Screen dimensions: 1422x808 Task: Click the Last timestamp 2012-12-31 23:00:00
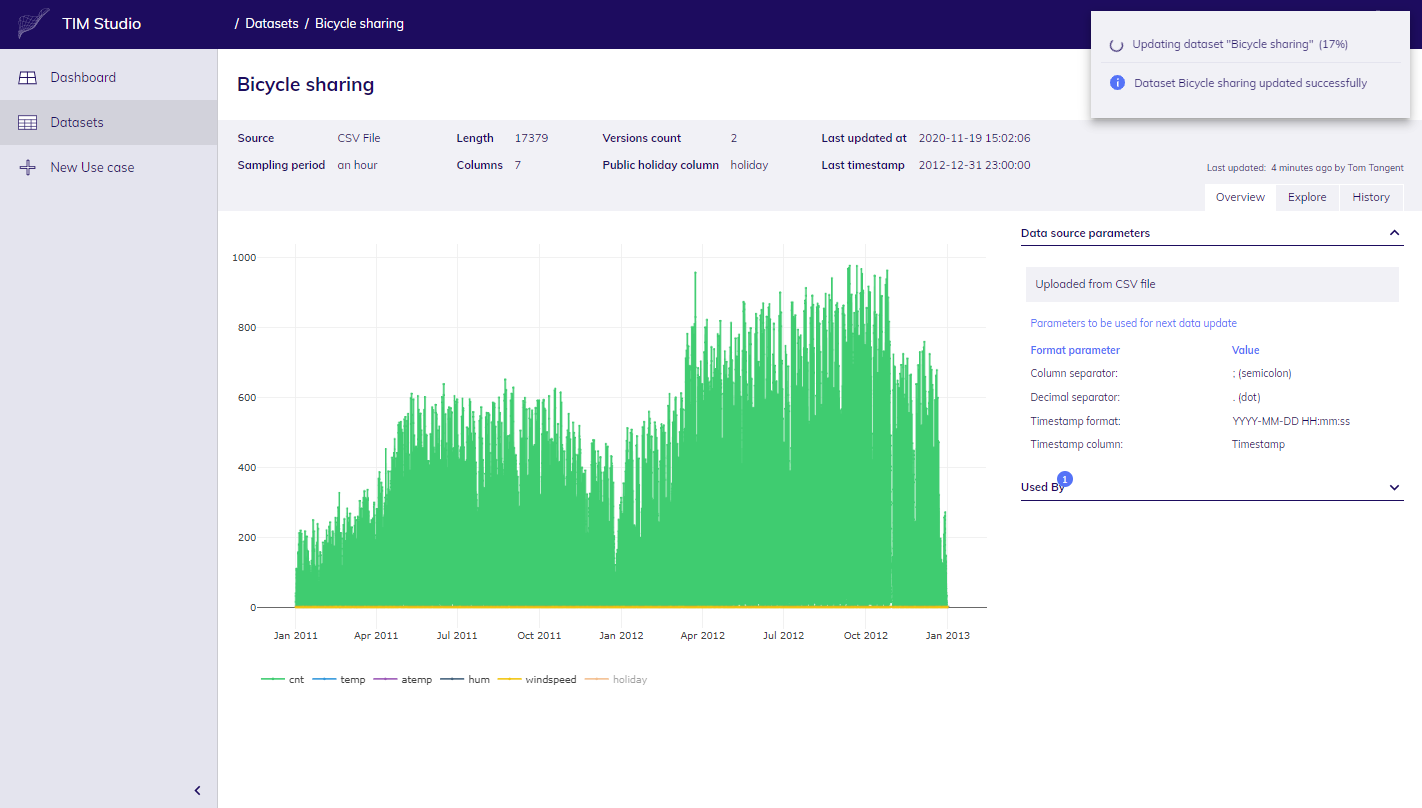(x=974, y=165)
